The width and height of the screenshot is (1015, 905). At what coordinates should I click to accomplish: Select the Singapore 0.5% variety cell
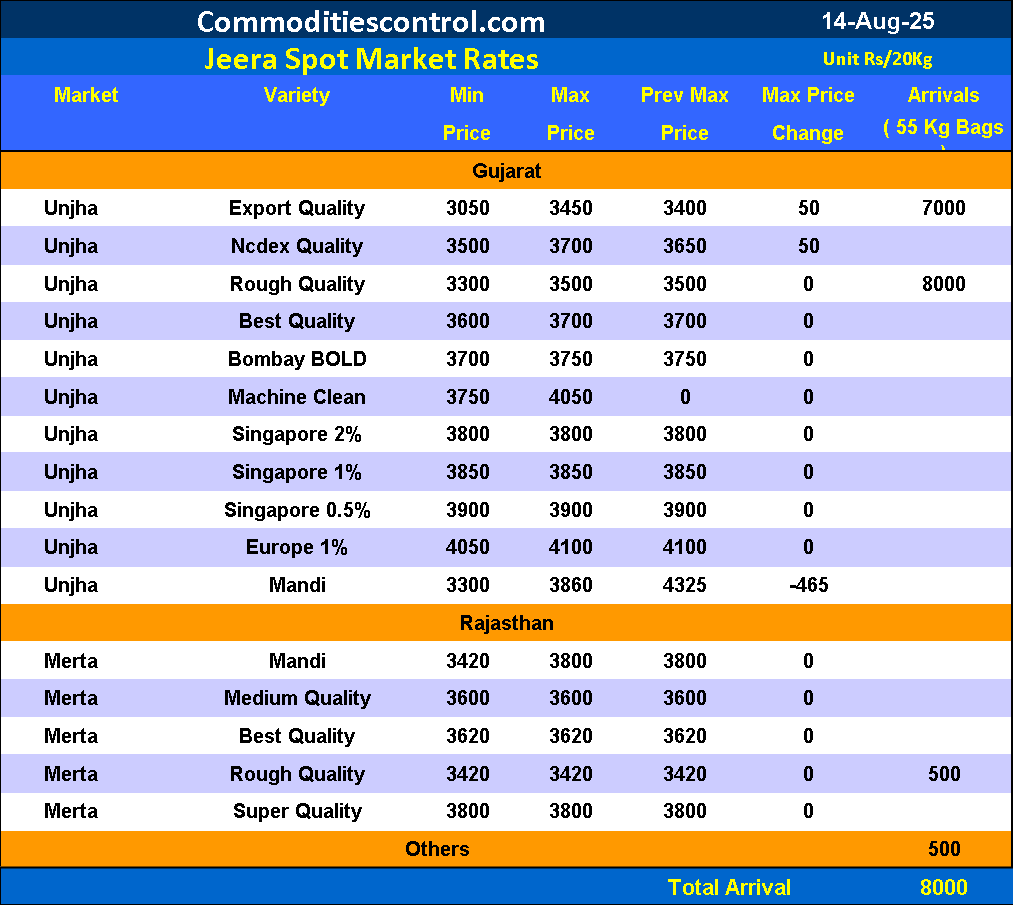[297, 510]
